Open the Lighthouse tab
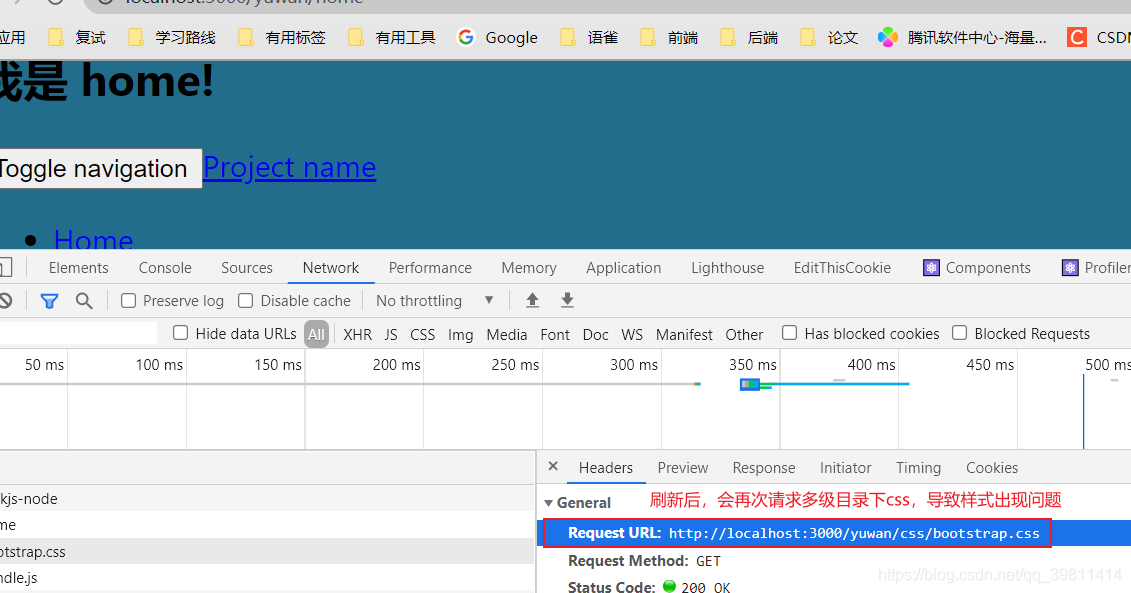Image resolution: width=1131 pixels, height=593 pixels. (x=727, y=268)
